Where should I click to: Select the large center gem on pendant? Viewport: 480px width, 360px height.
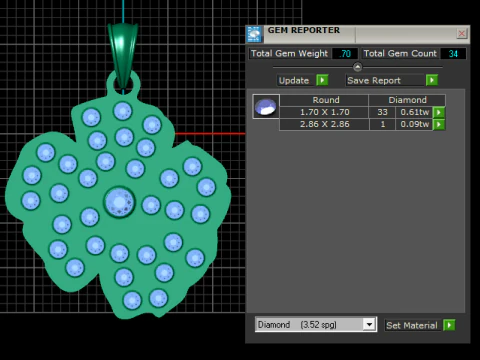pos(119,202)
